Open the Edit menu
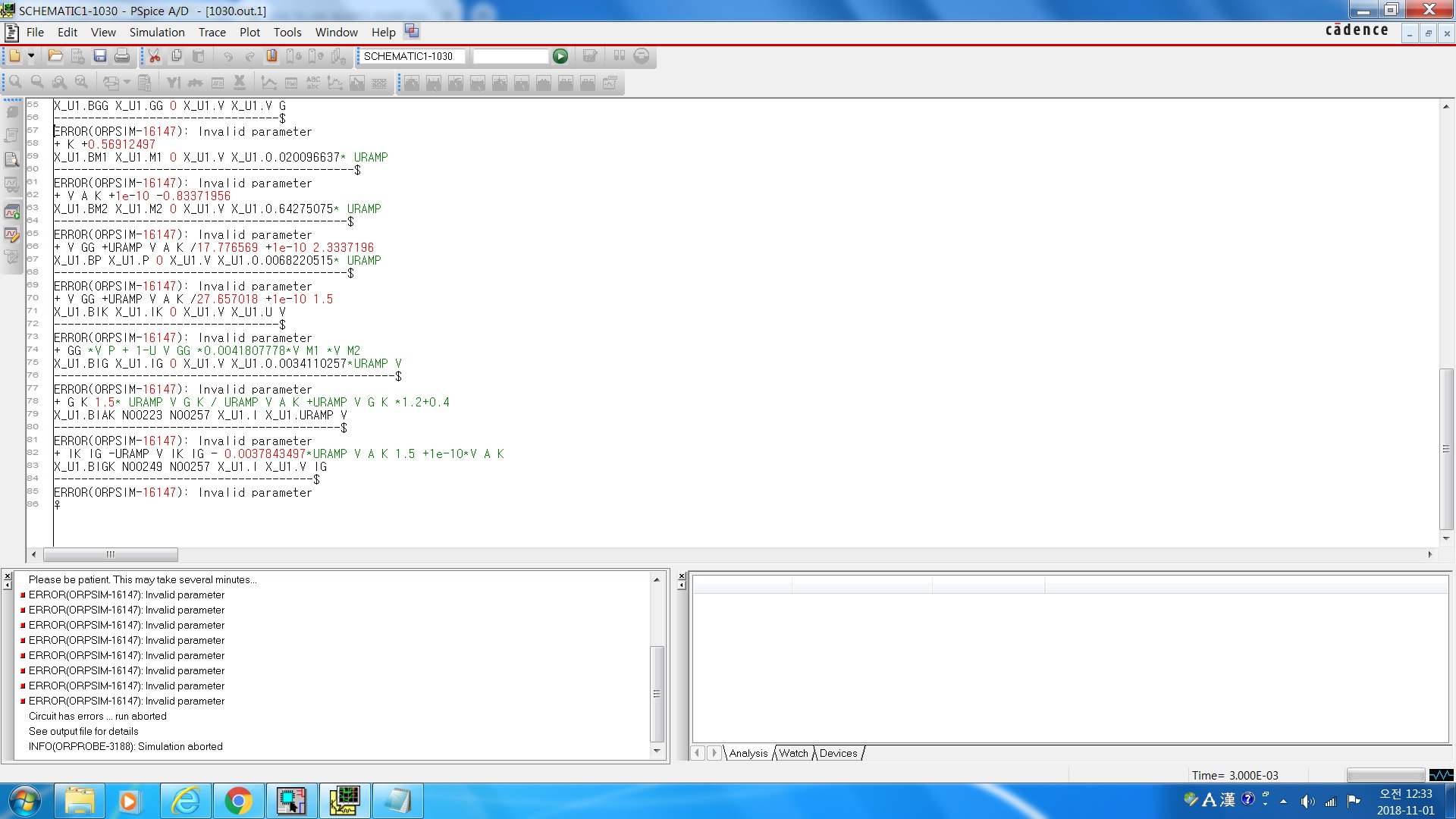This screenshot has height=819, width=1456. coord(67,32)
